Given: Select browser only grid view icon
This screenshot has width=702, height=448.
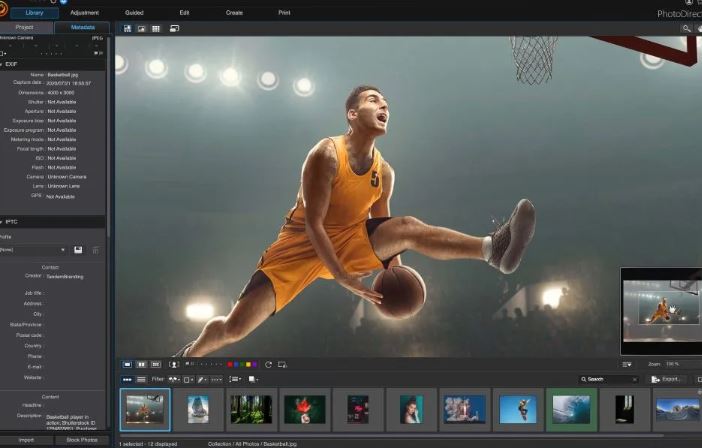Looking at the screenshot, I should tap(156, 29).
